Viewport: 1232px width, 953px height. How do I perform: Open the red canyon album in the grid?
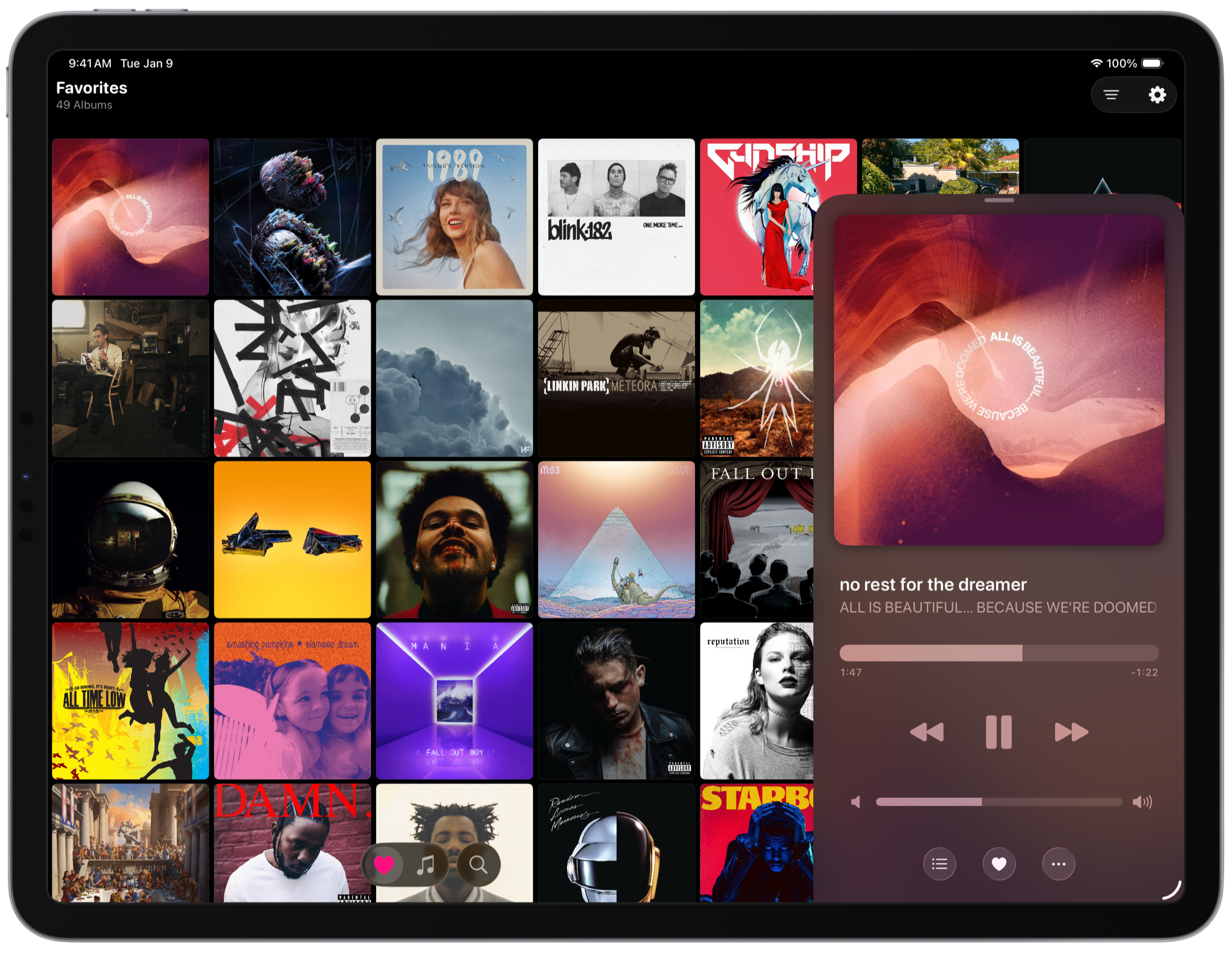[130, 217]
